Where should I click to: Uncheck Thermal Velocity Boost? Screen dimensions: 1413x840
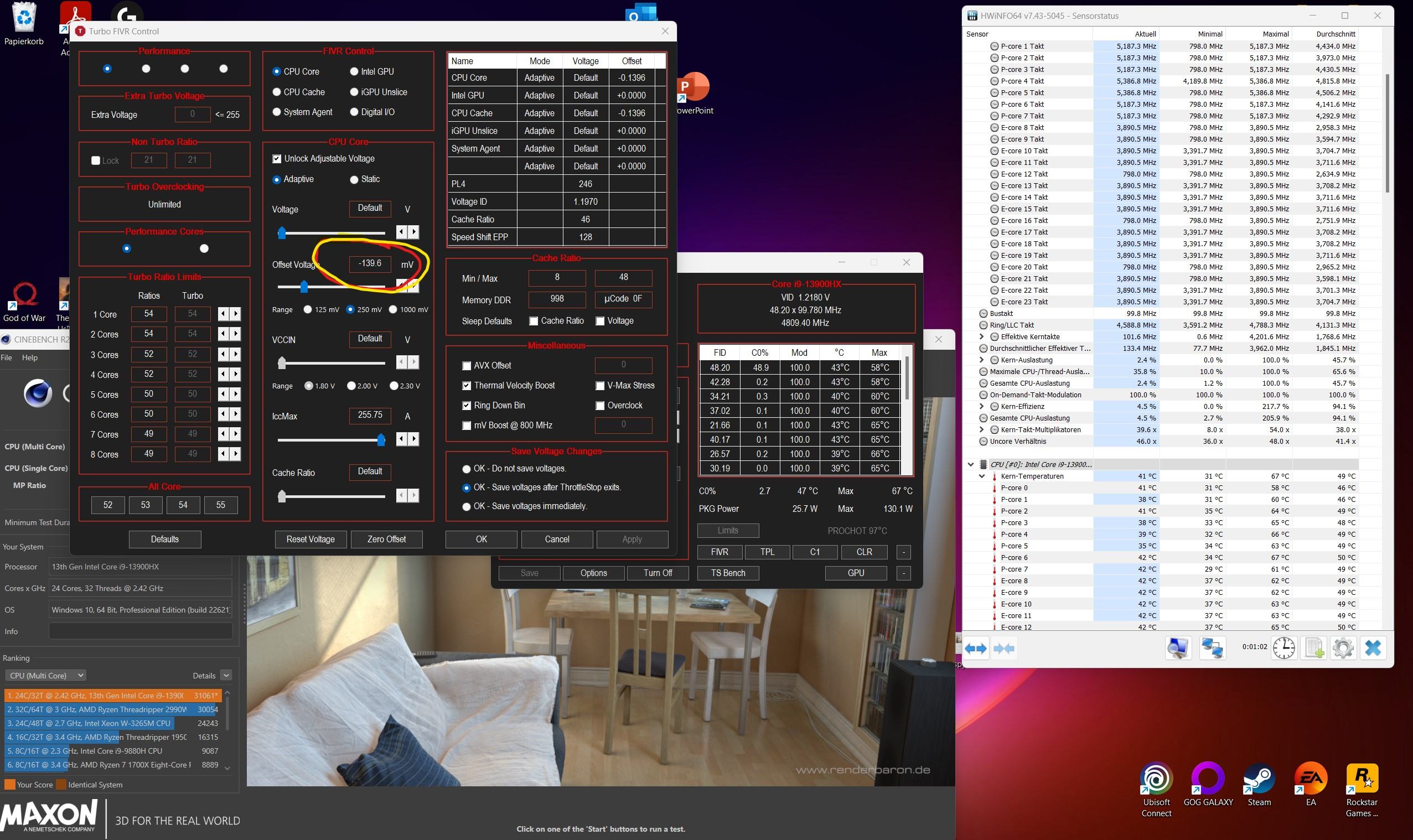[467, 386]
